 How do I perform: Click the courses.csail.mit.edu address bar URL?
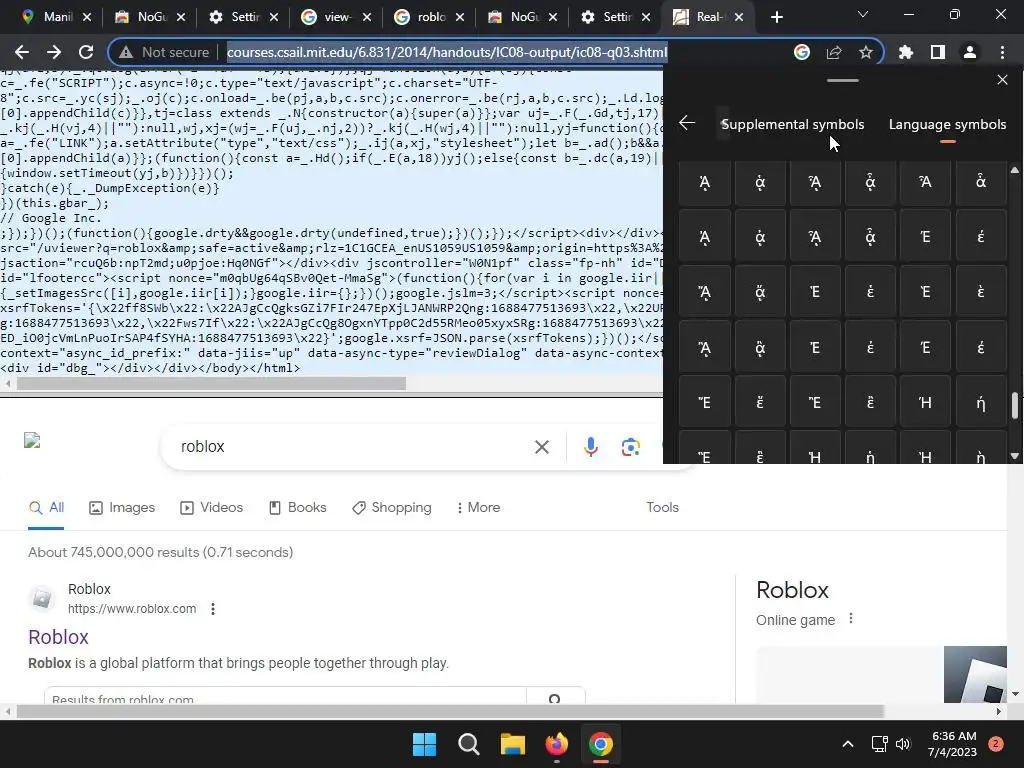447,52
